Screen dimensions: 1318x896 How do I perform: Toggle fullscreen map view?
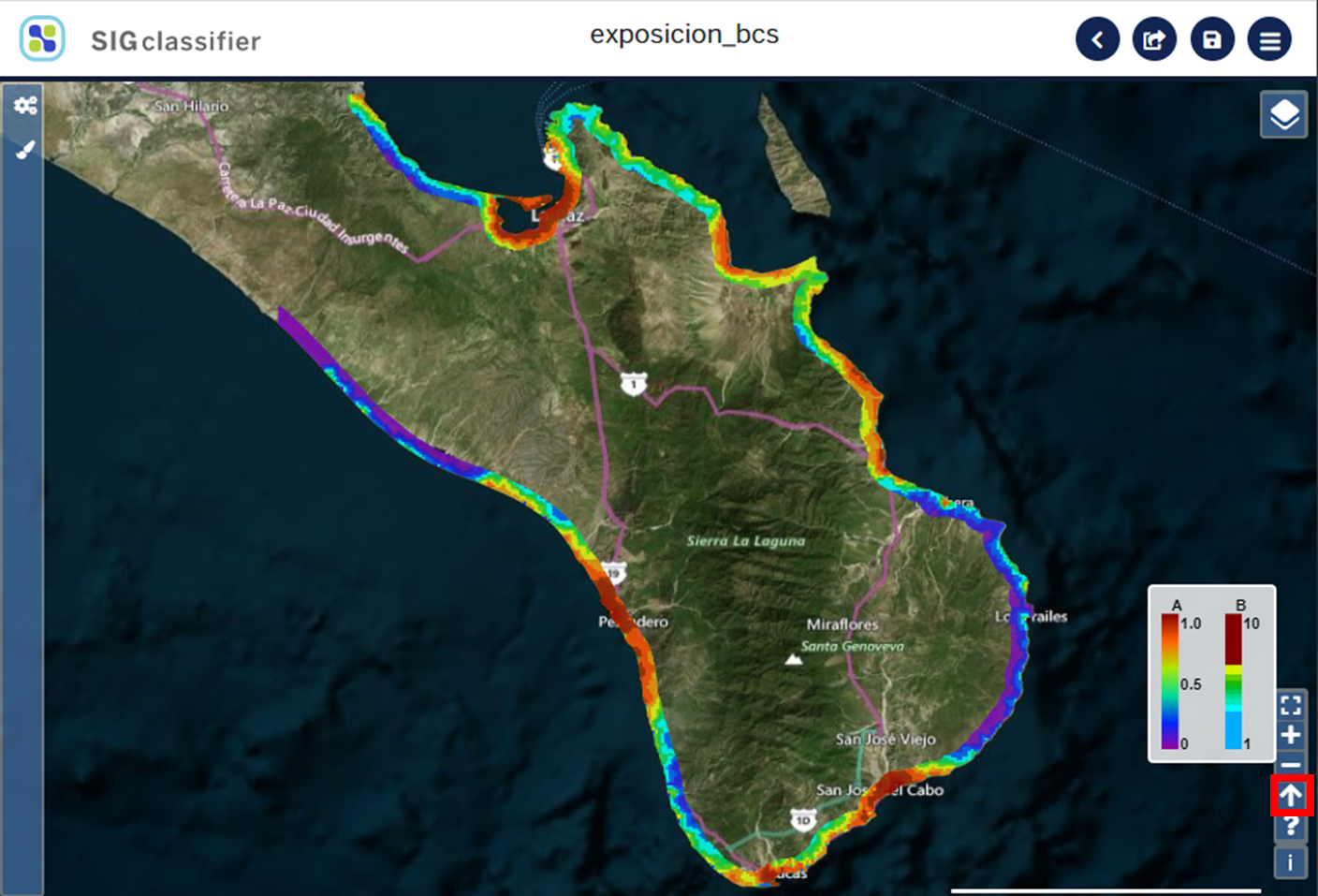coord(1291,705)
